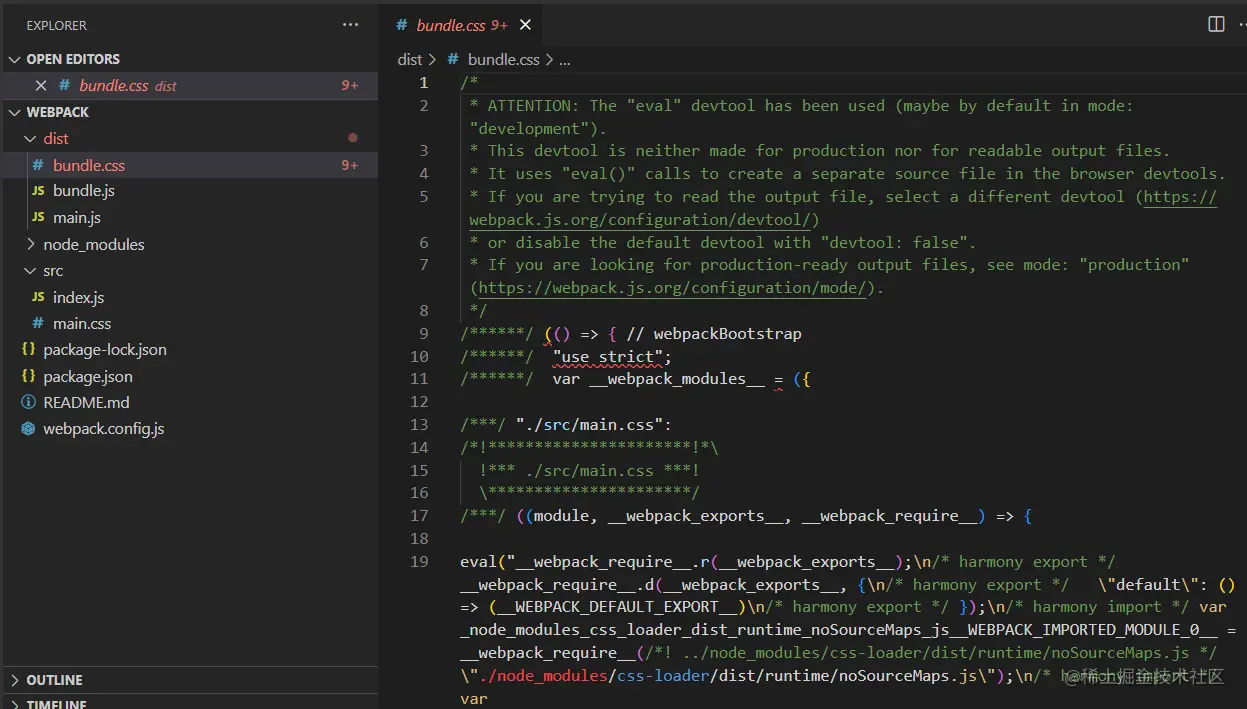Click the info icon beside README.md

tap(28, 402)
